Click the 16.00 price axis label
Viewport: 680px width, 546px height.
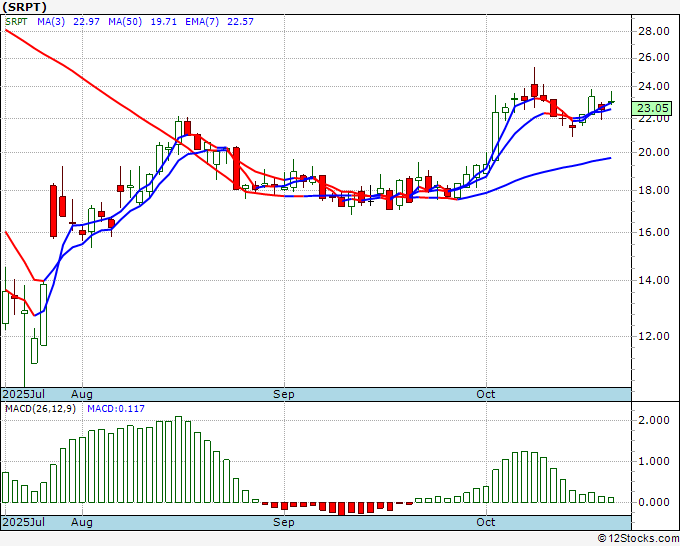click(653, 232)
